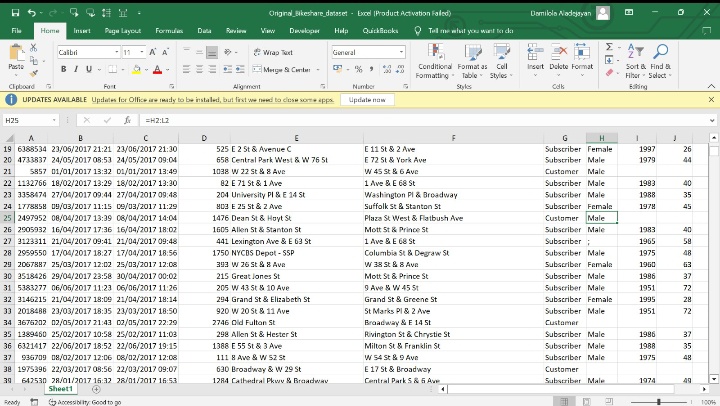Select column F header
The height and width of the screenshot is (406, 720).
[453, 138]
